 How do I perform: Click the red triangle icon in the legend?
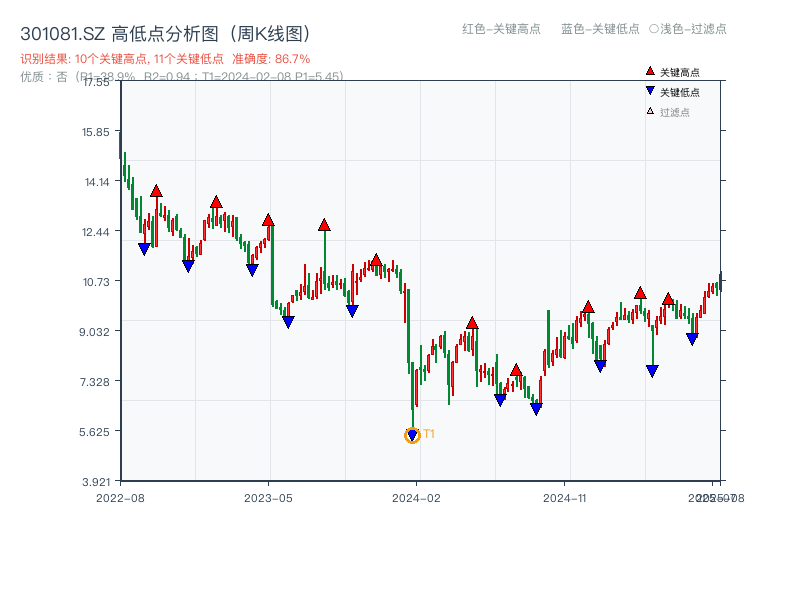coord(650,72)
